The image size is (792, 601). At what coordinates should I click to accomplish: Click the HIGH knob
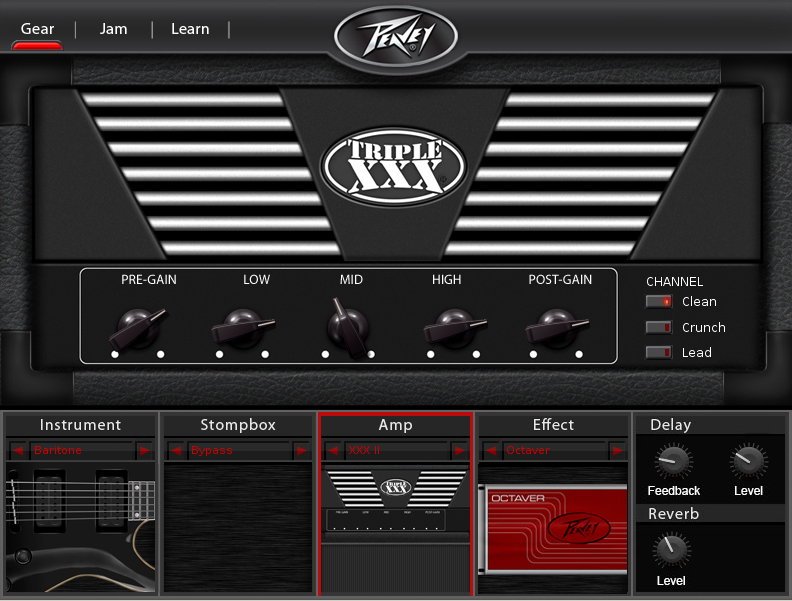pyautogui.click(x=455, y=328)
